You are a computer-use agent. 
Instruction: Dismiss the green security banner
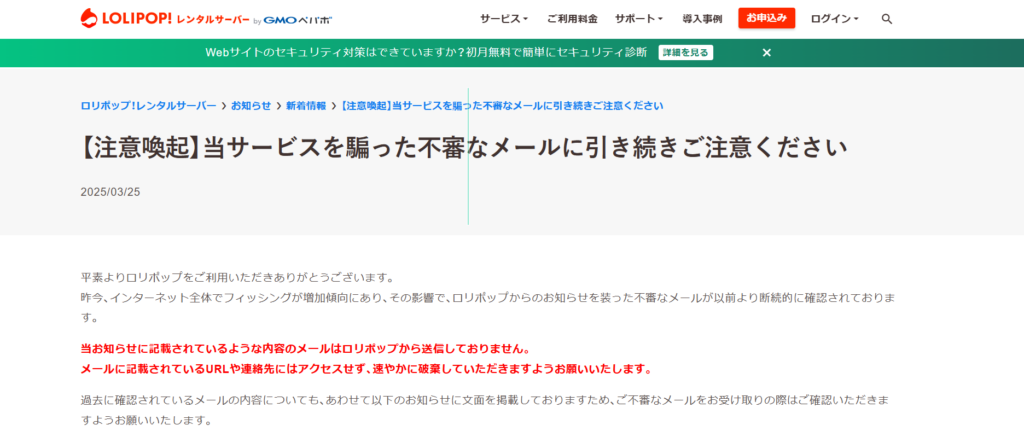(767, 53)
